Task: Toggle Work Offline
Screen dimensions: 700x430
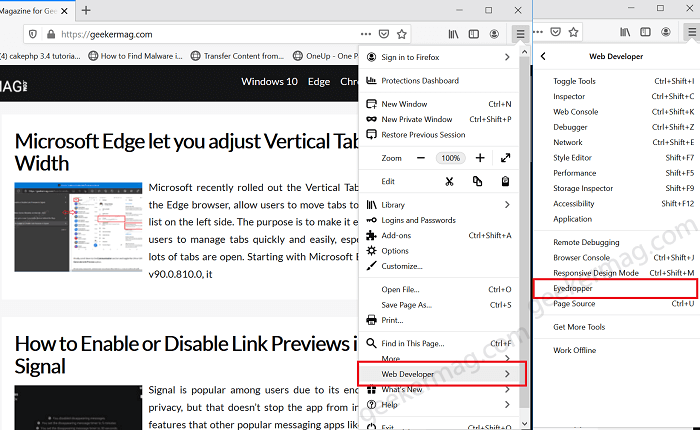Action: (x=617, y=350)
